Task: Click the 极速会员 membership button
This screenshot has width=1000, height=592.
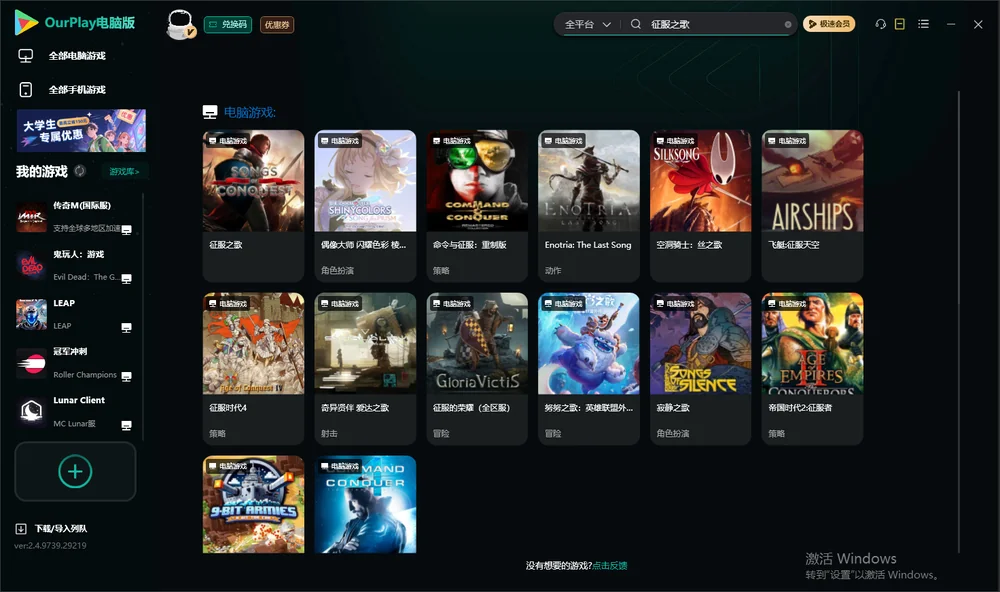Action: pos(829,24)
